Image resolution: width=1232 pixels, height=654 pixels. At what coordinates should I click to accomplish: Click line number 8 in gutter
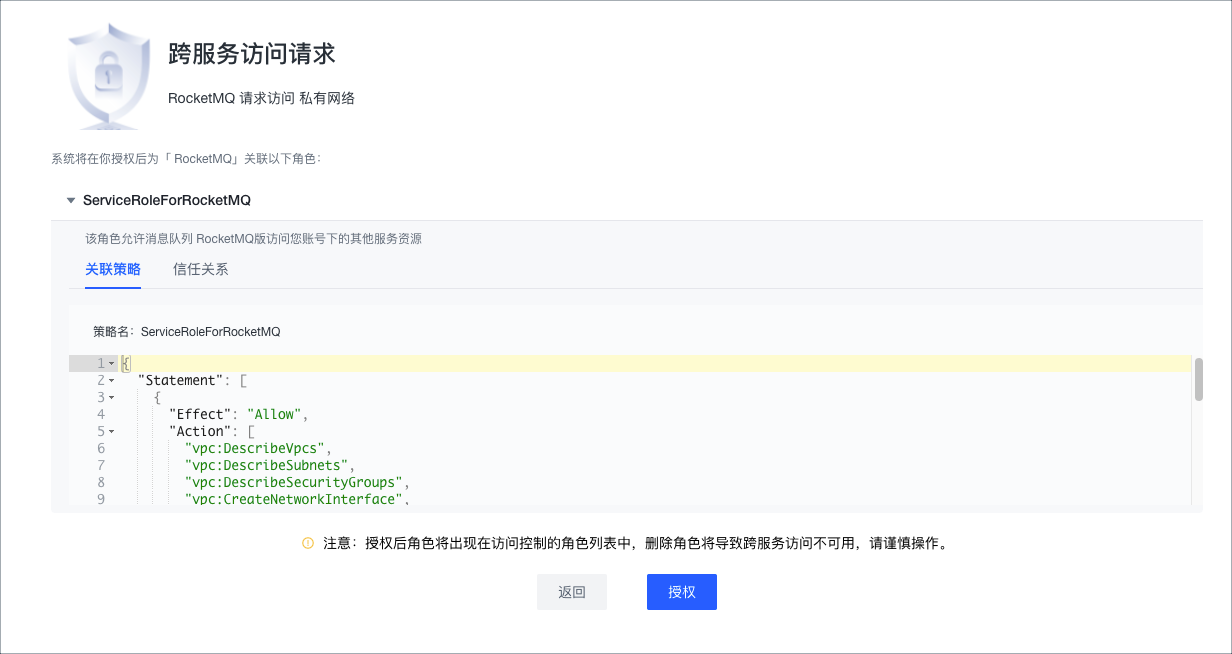point(101,482)
